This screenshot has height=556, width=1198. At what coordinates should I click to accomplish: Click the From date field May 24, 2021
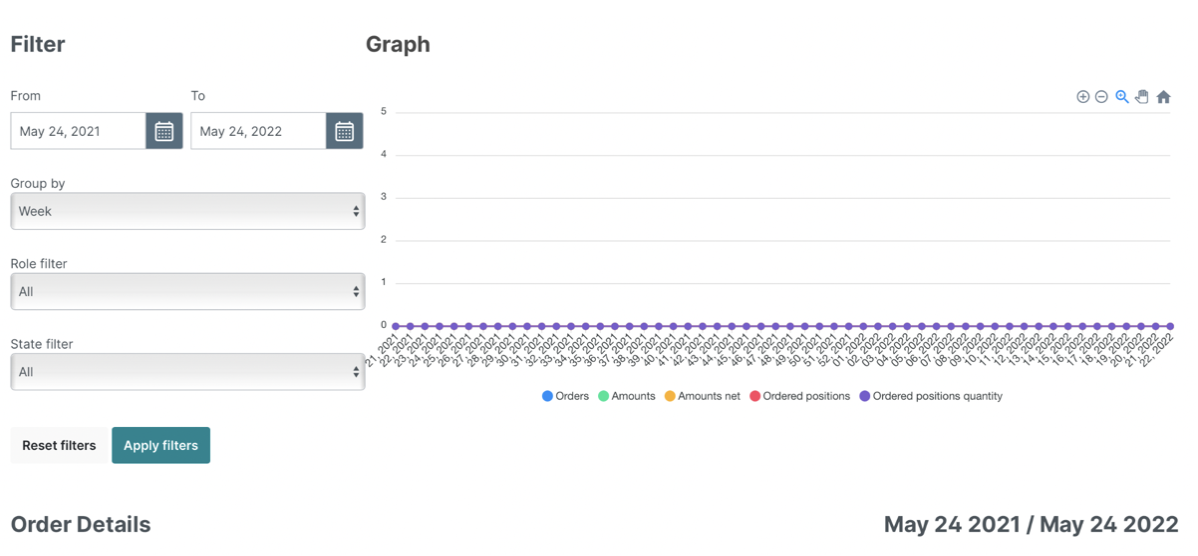pos(78,131)
